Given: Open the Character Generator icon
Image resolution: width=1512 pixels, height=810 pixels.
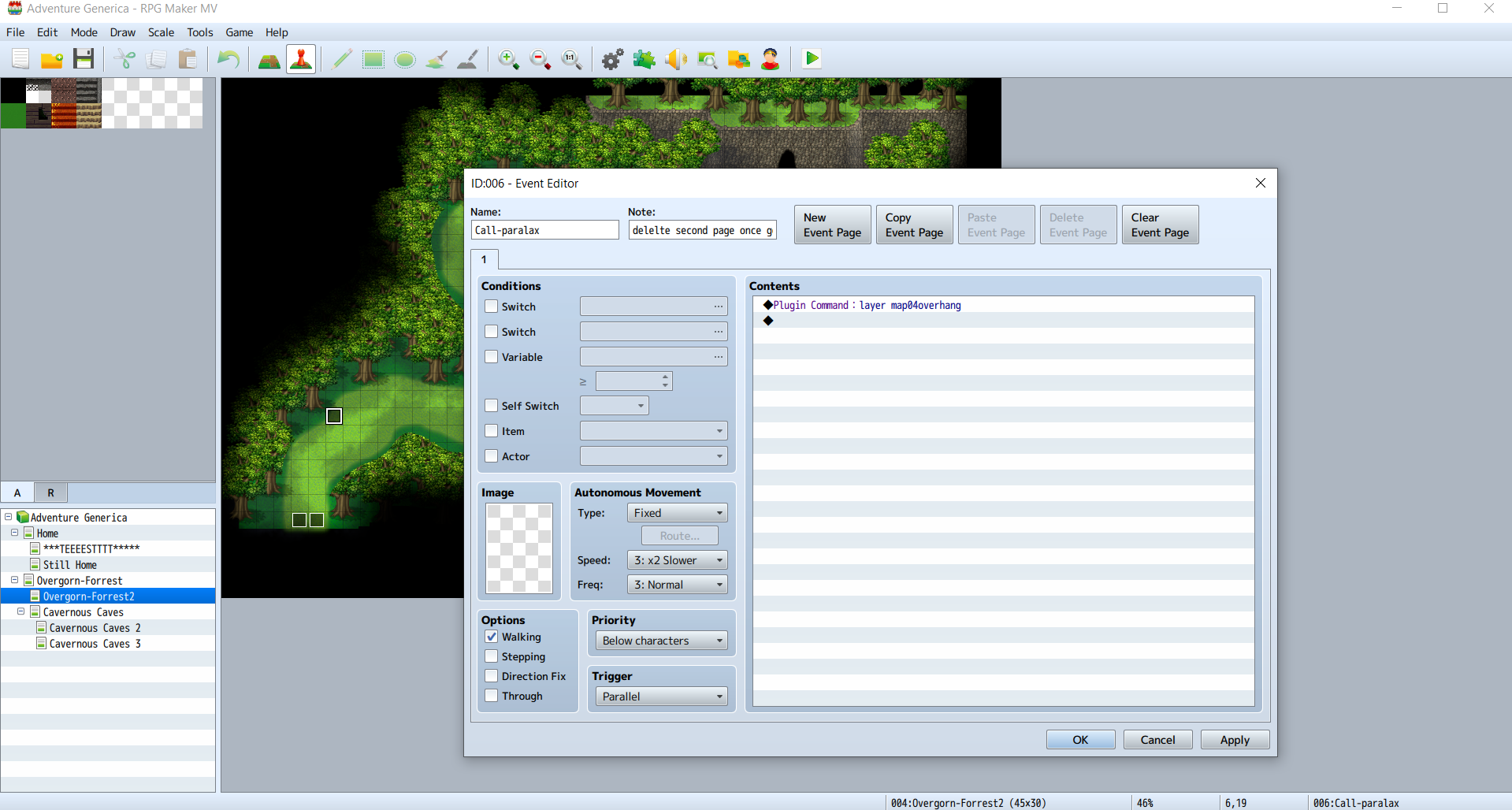Looking at the screenshot, I should [x=771, y=59].
